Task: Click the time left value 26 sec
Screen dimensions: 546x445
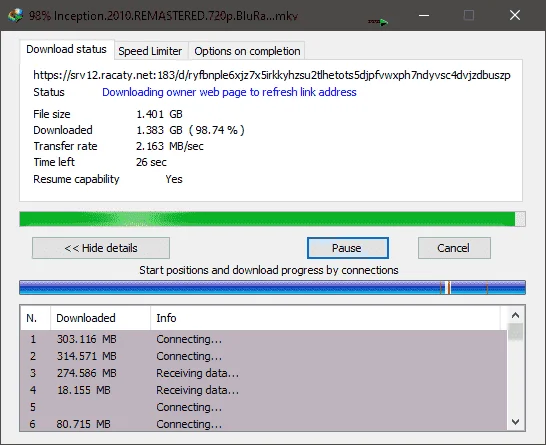Action: 151,162
